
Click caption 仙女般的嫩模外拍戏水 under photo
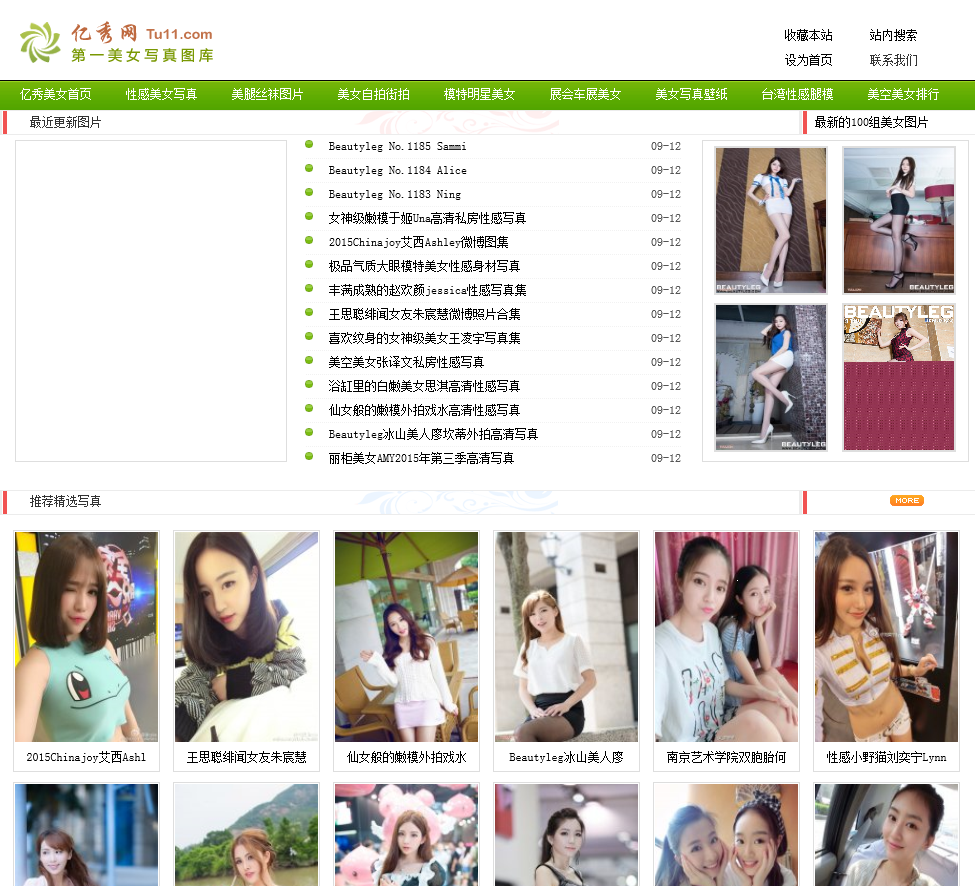tap(407, 757)
